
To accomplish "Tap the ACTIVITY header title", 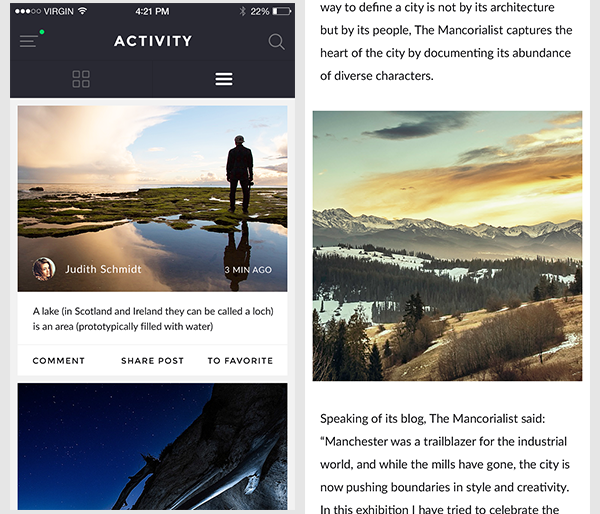I will point(153,41).
